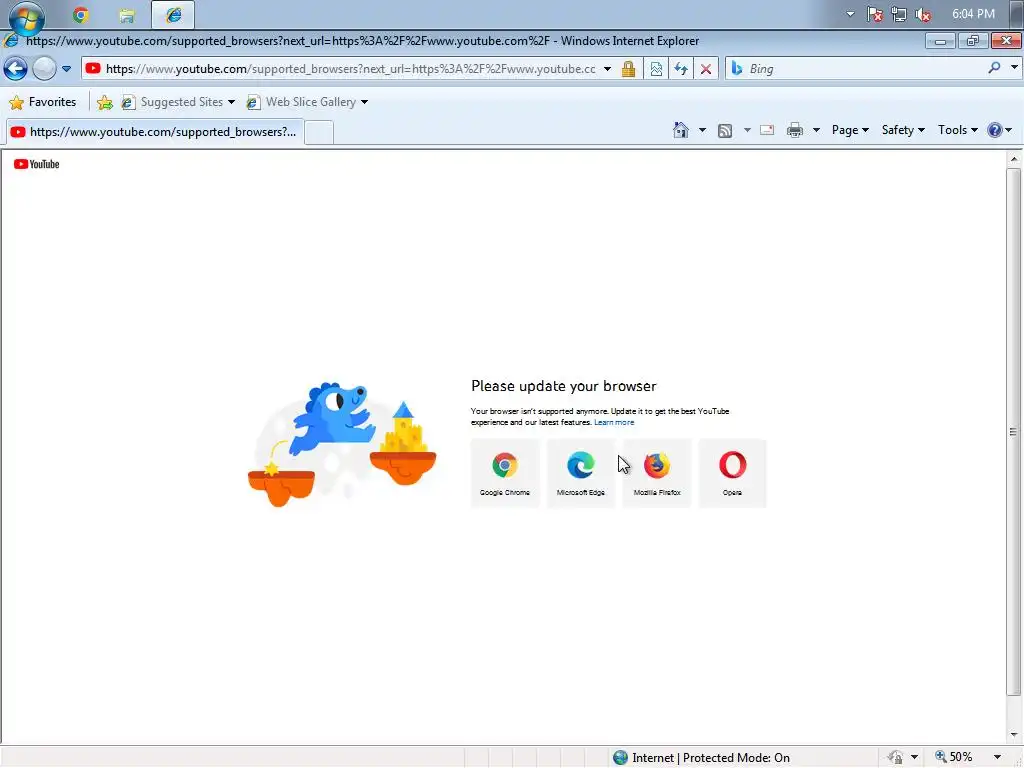
Task: Click the Forward navigation button
Action: [44, 69]
